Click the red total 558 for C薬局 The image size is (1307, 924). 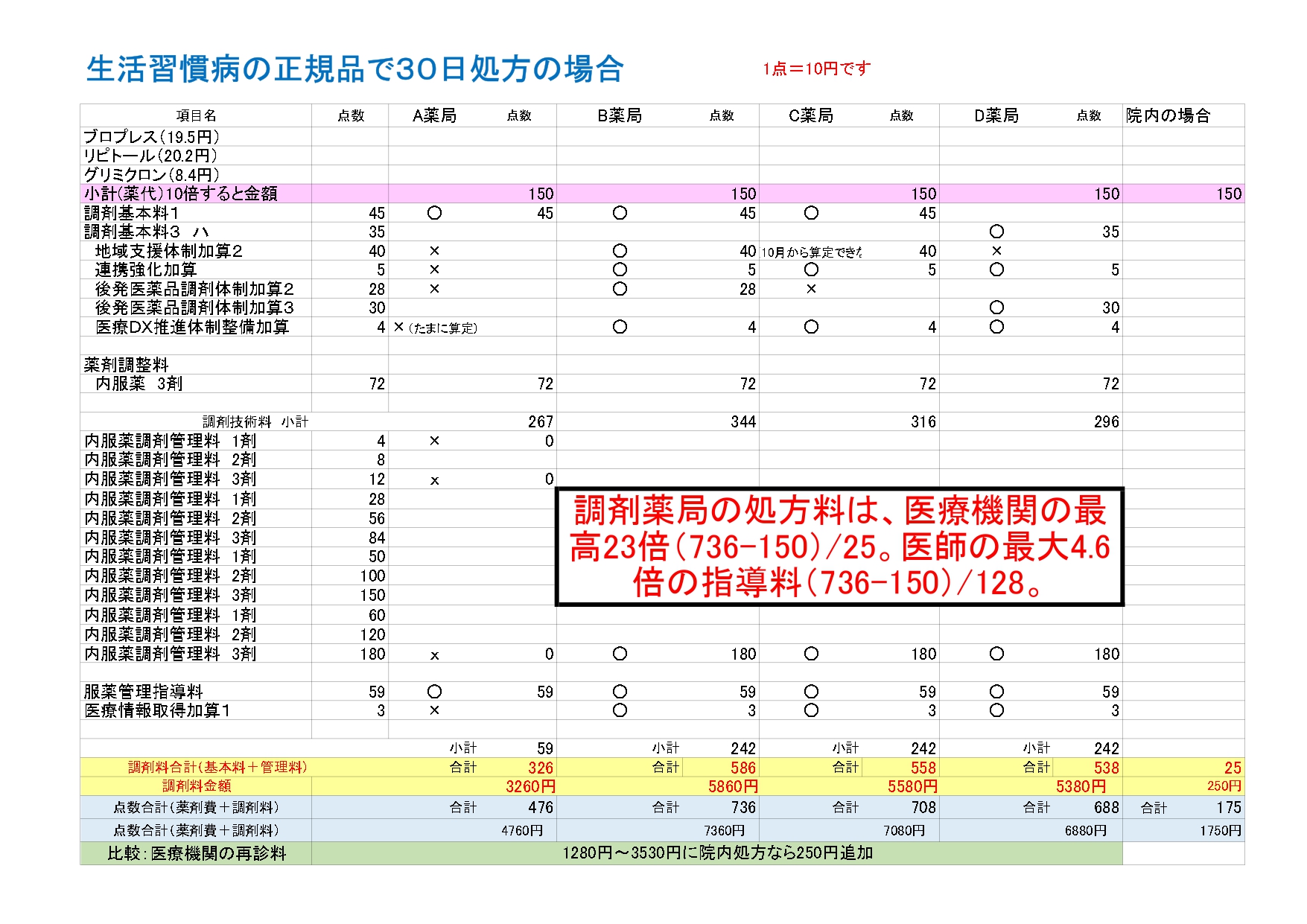coord(923,768)
